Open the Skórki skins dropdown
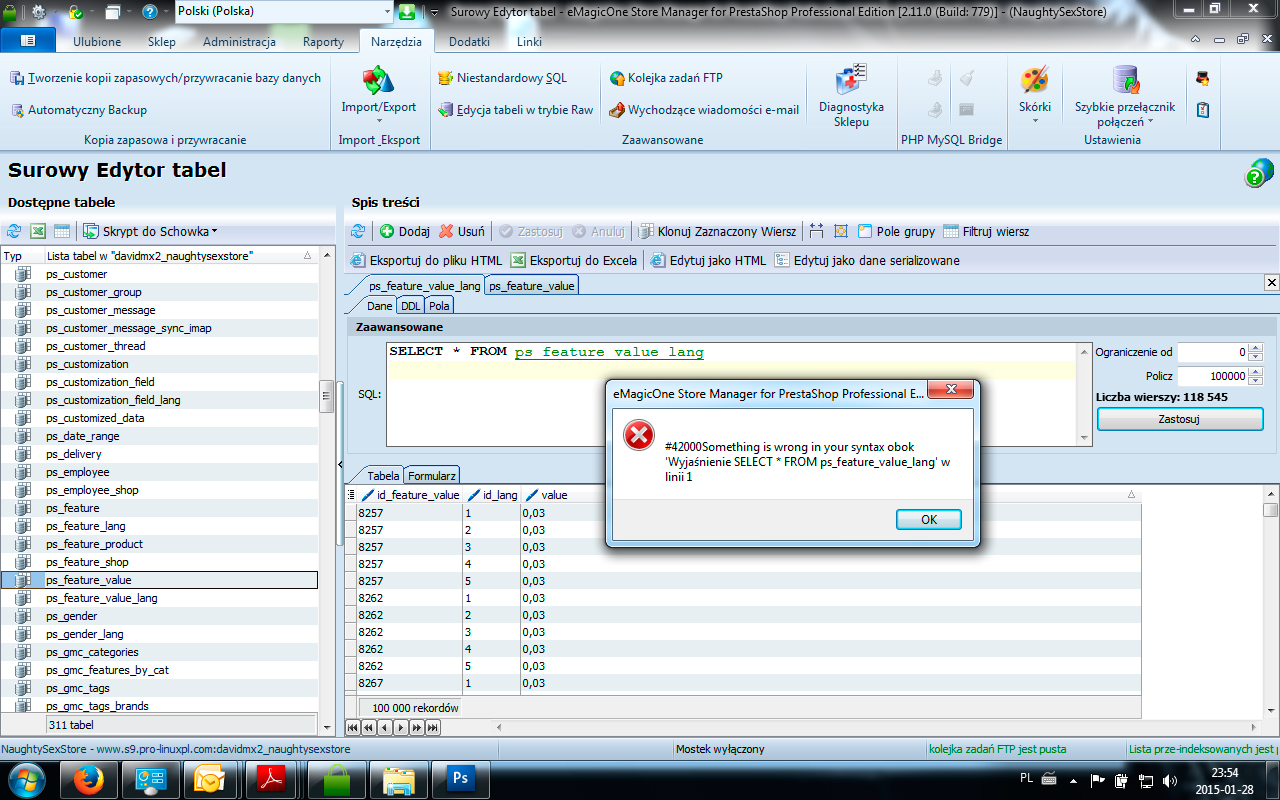Viewport: 1280px width, 800px height. pyautogui.click(x=1034, y=96)
